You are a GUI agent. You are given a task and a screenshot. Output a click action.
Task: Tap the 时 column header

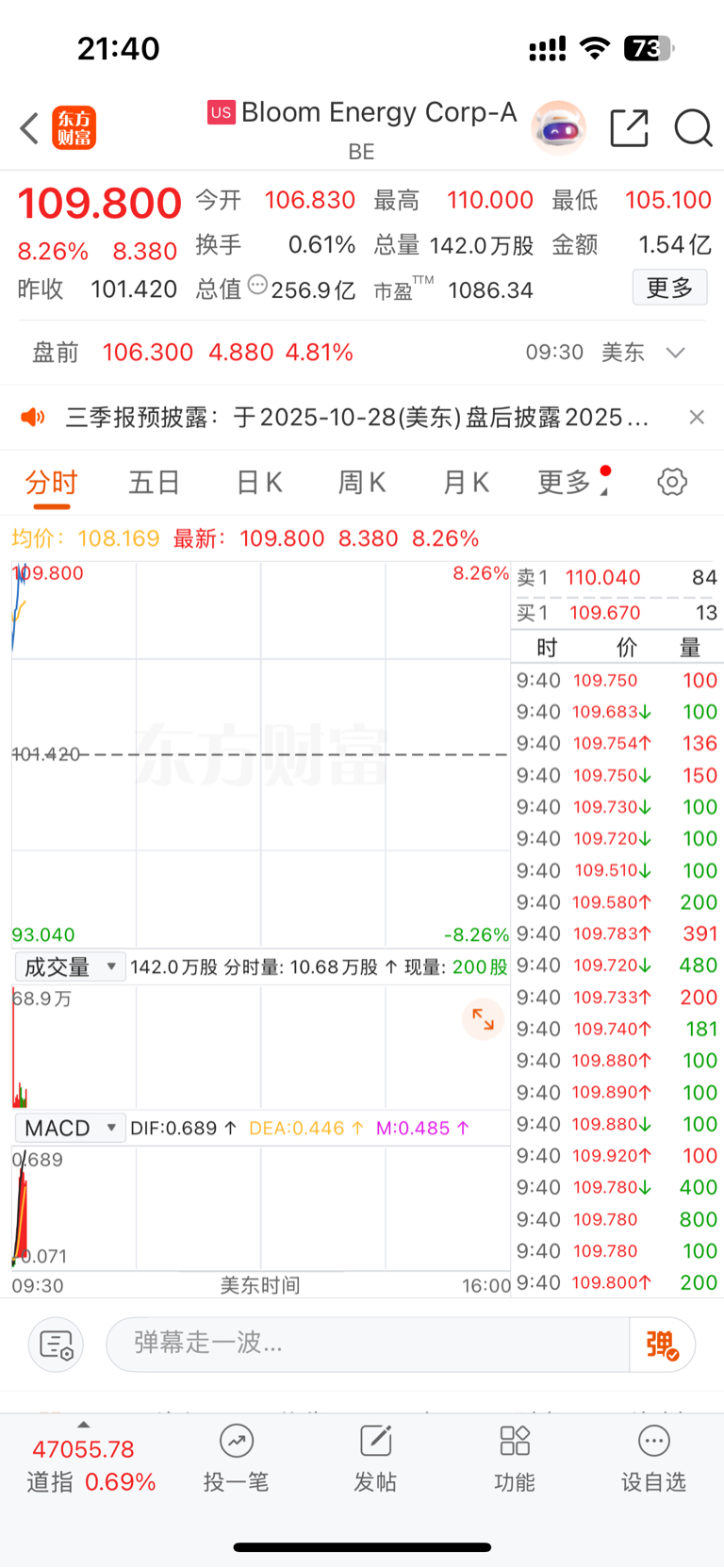pyautogui.click(x=546, y=648)
